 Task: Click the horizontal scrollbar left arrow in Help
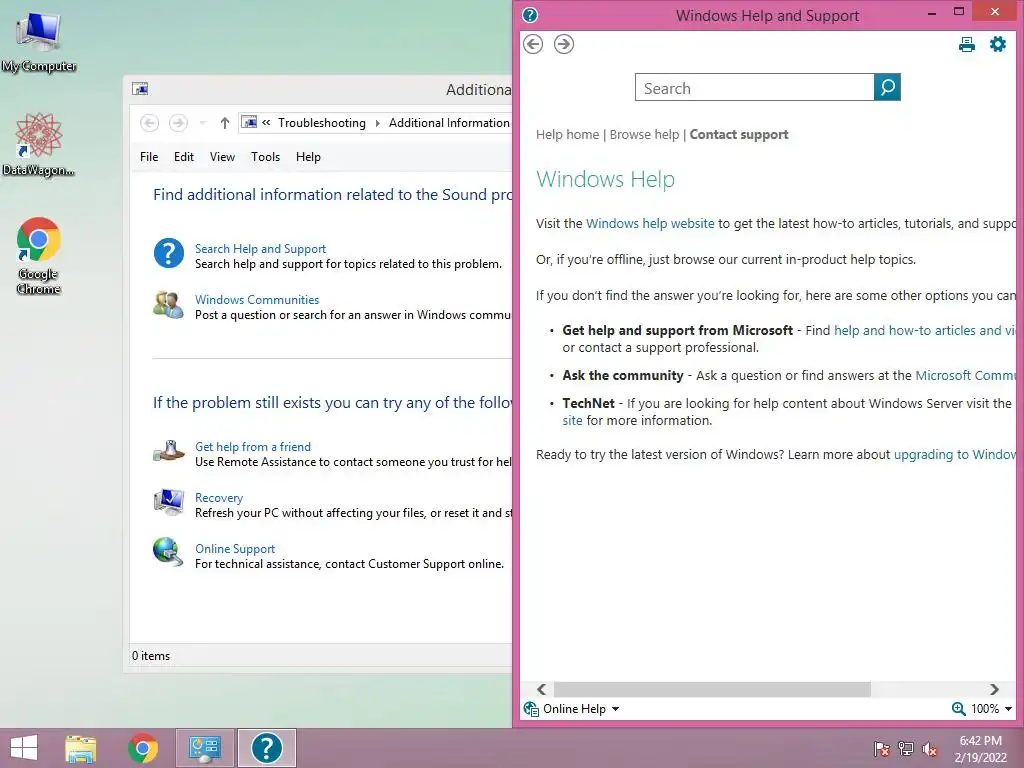click(x=541, y=689)
